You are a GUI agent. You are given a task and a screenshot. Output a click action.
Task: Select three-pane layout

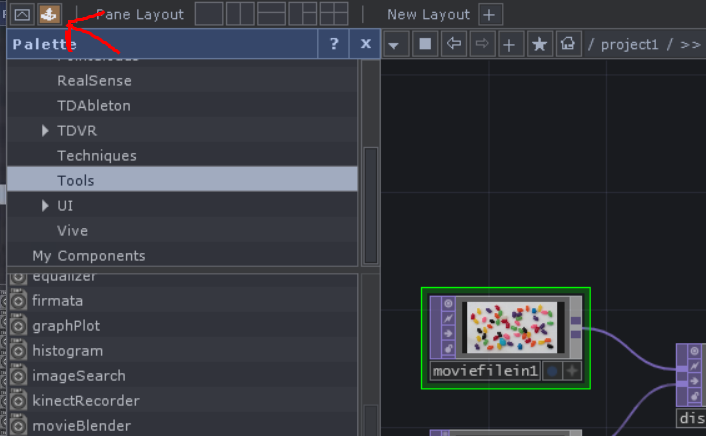[x=303, y=14]
